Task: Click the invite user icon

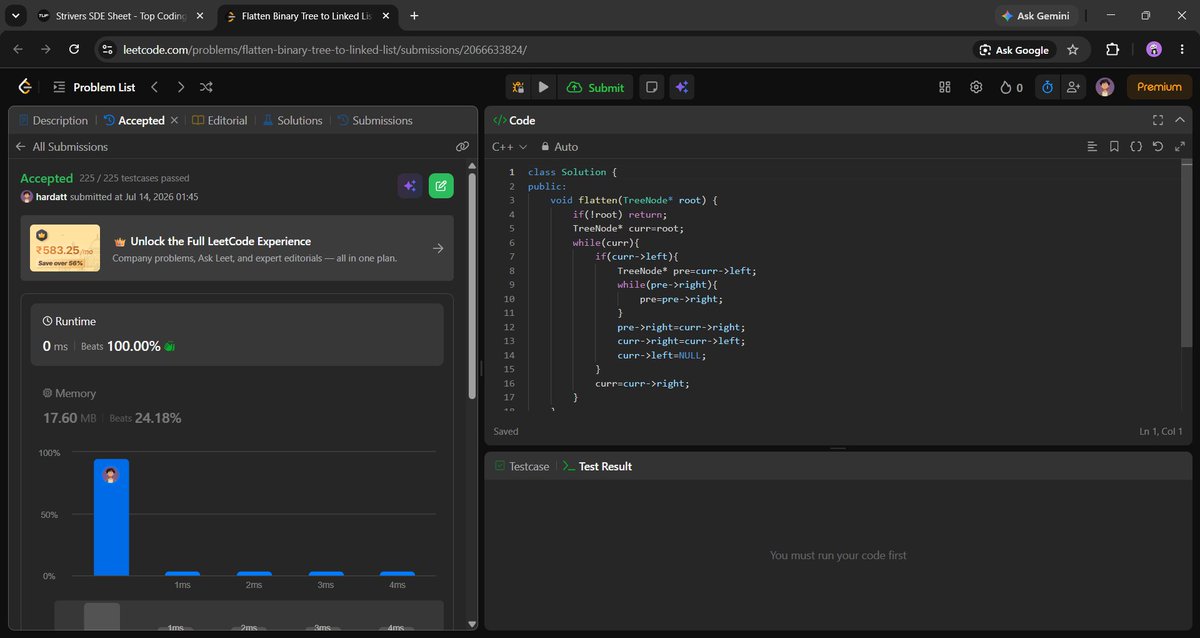Action: click(1073, 87)
